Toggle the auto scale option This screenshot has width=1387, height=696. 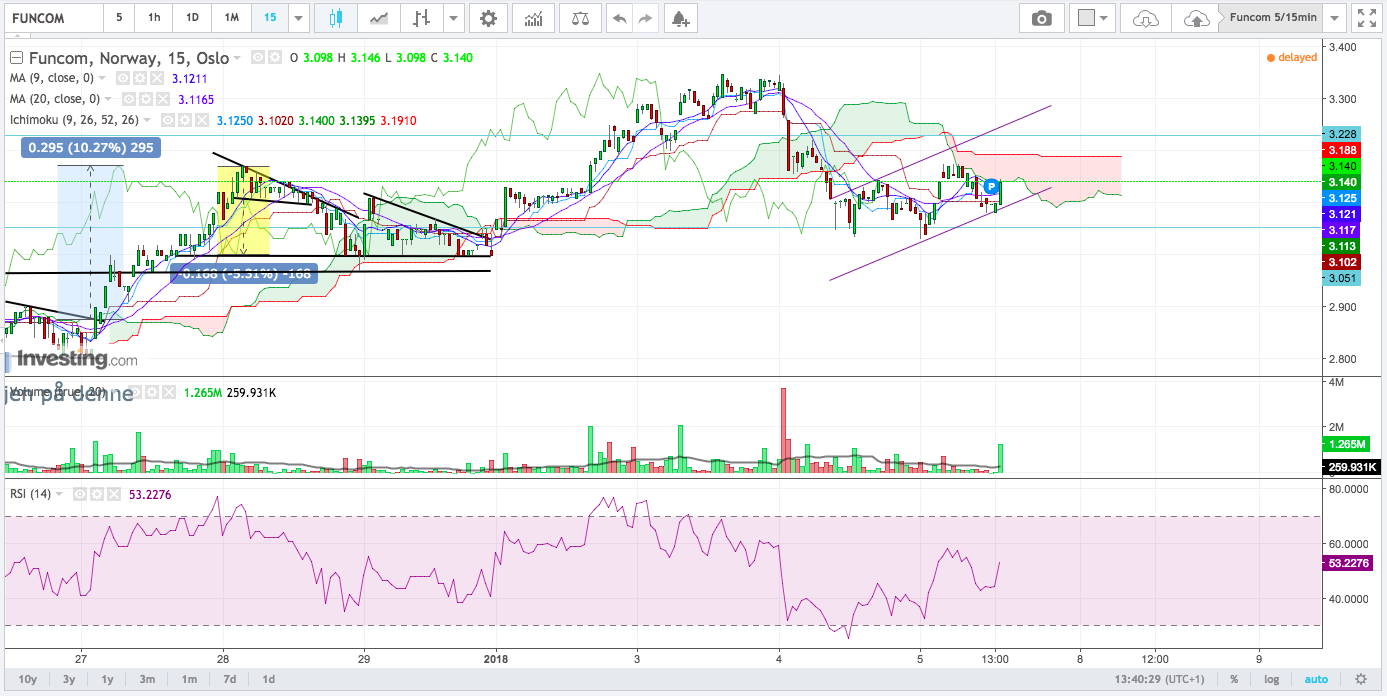[x=1316, y=679]
